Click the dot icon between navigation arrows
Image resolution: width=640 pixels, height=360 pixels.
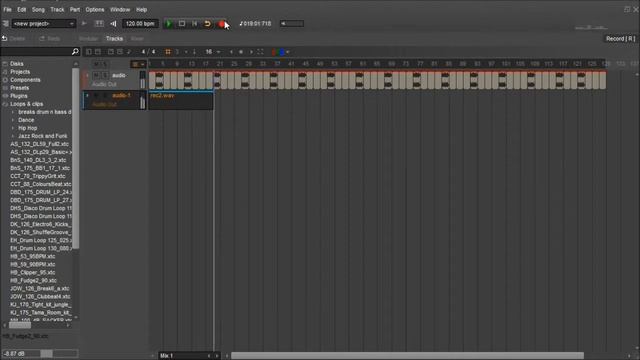(241, 52)
